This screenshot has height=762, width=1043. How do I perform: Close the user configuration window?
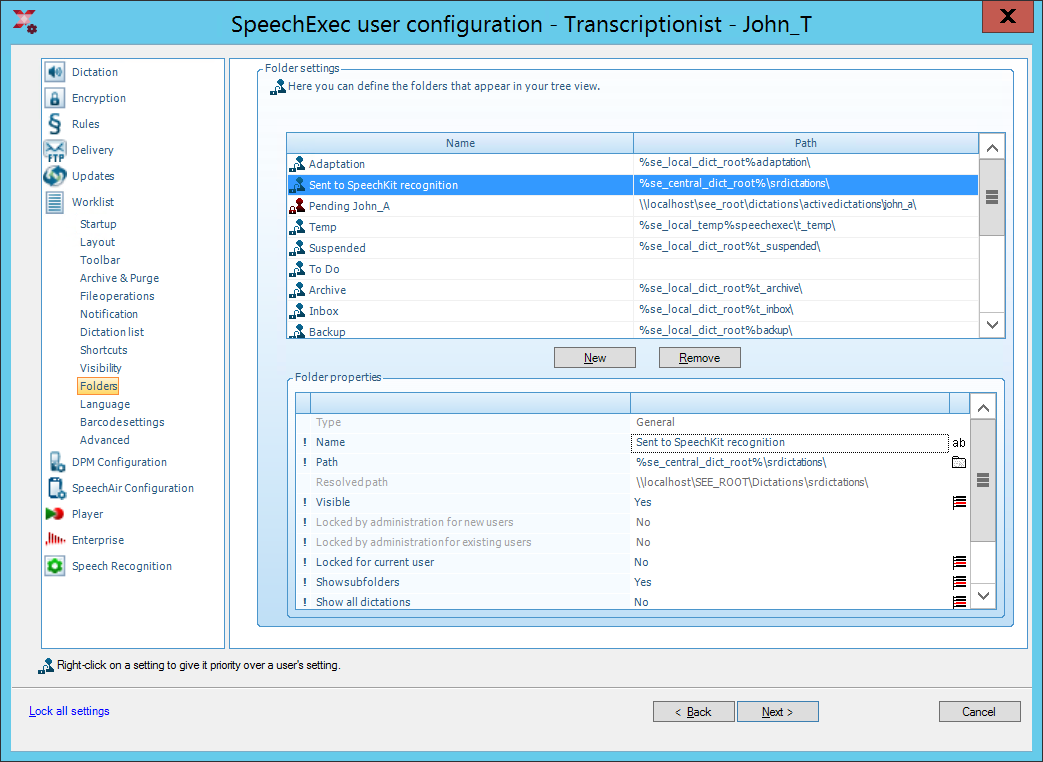(1008, 16)
